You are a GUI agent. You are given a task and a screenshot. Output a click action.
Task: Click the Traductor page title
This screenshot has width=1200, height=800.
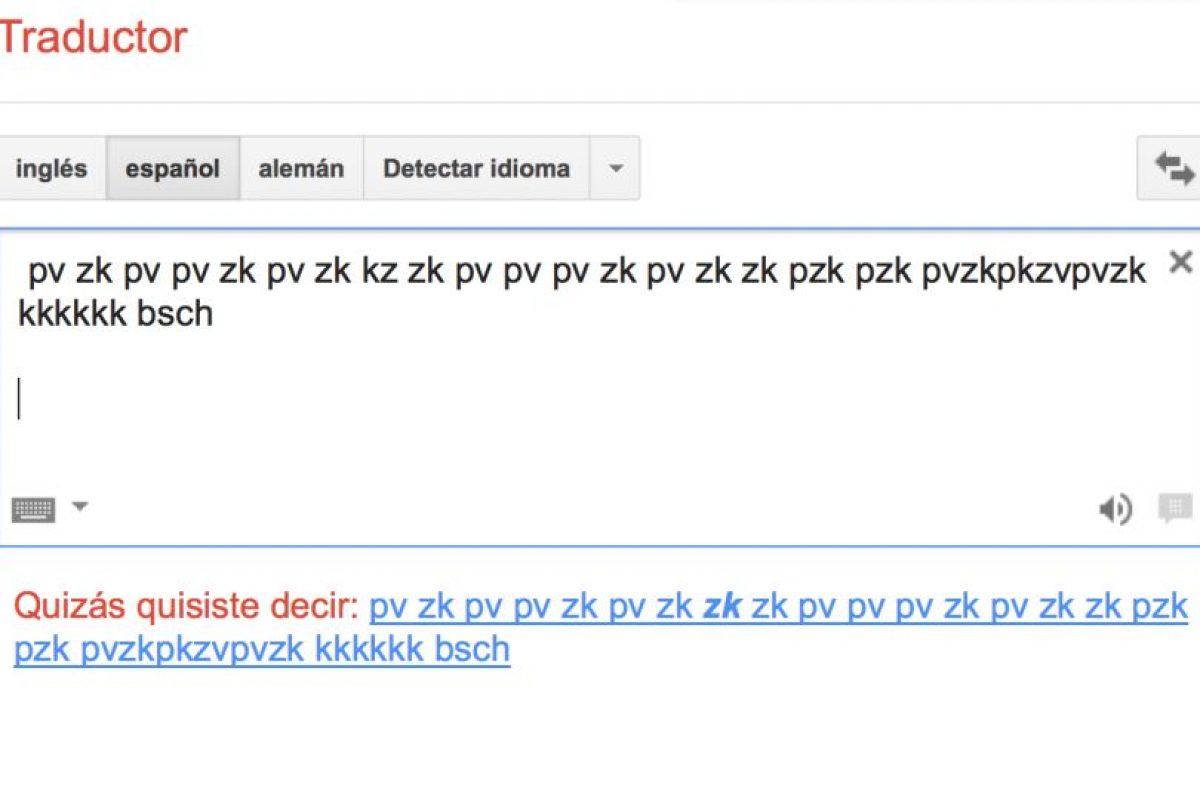(93, 38)
